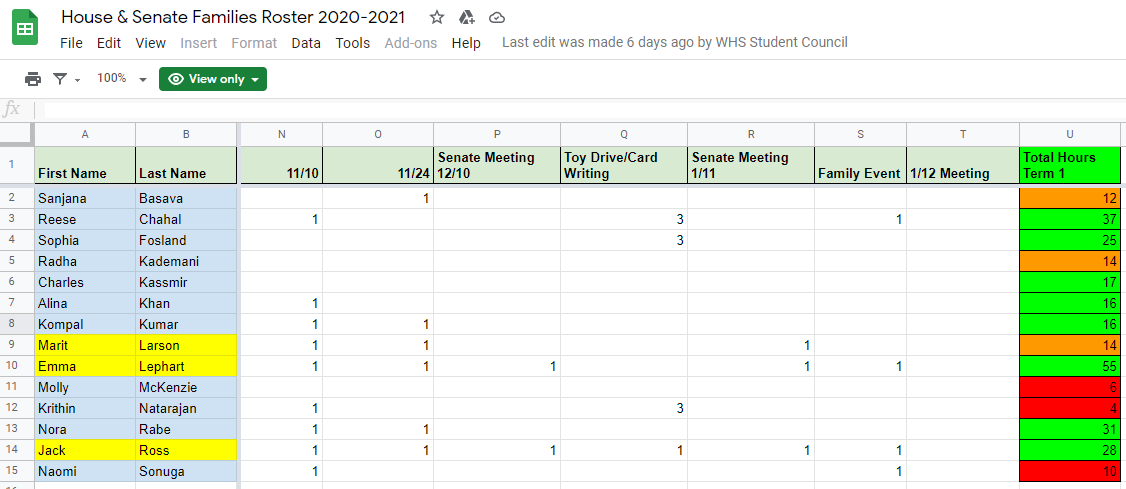Screen dimensions: 1126x489
Task: Star this spreadsheet
Action: pyautogui.click(x=437, y=17)
